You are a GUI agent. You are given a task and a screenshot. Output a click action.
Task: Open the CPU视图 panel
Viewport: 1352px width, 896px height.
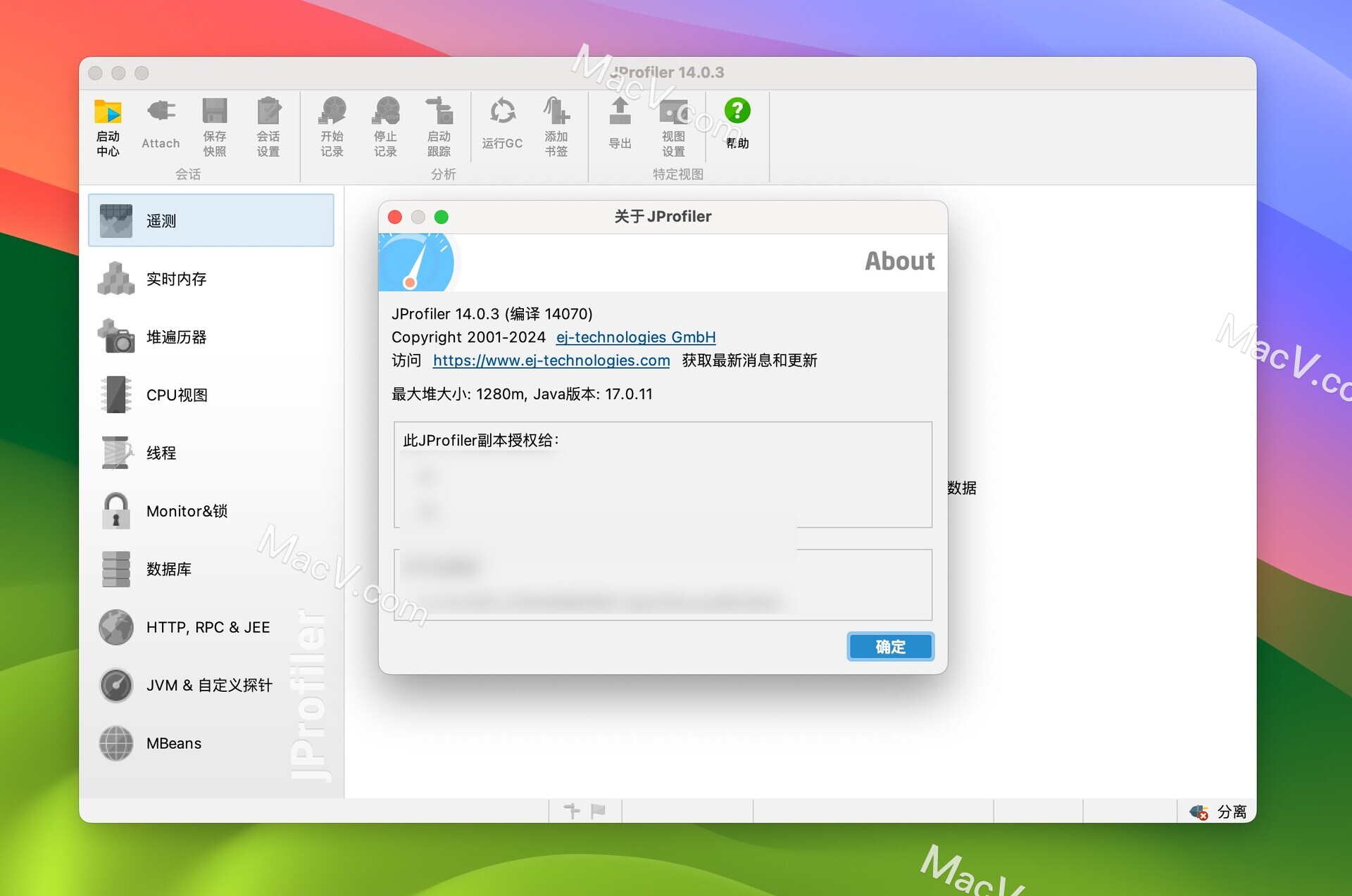tap(176, 395)
